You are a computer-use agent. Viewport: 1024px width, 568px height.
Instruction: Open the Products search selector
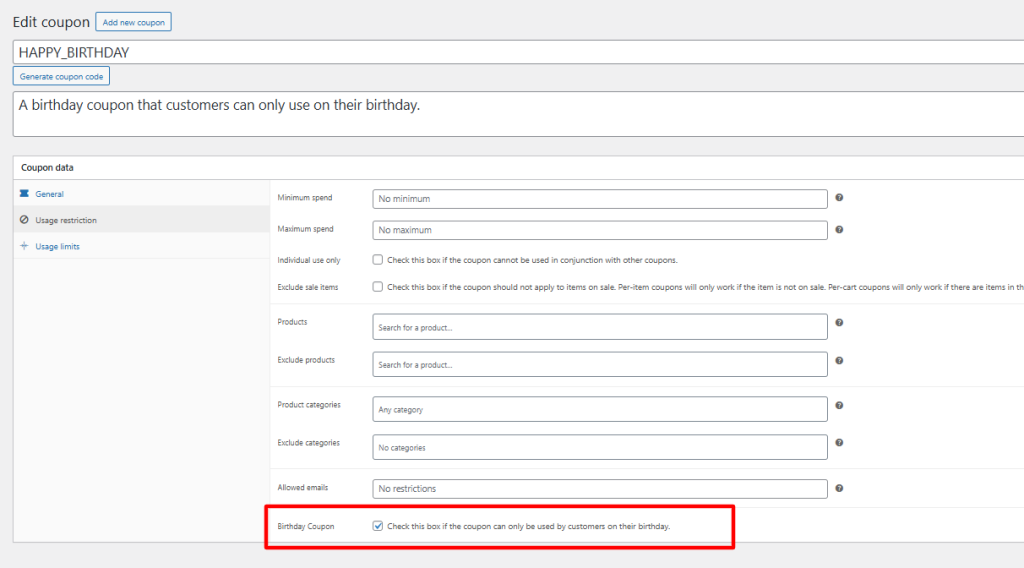point(600,327)
